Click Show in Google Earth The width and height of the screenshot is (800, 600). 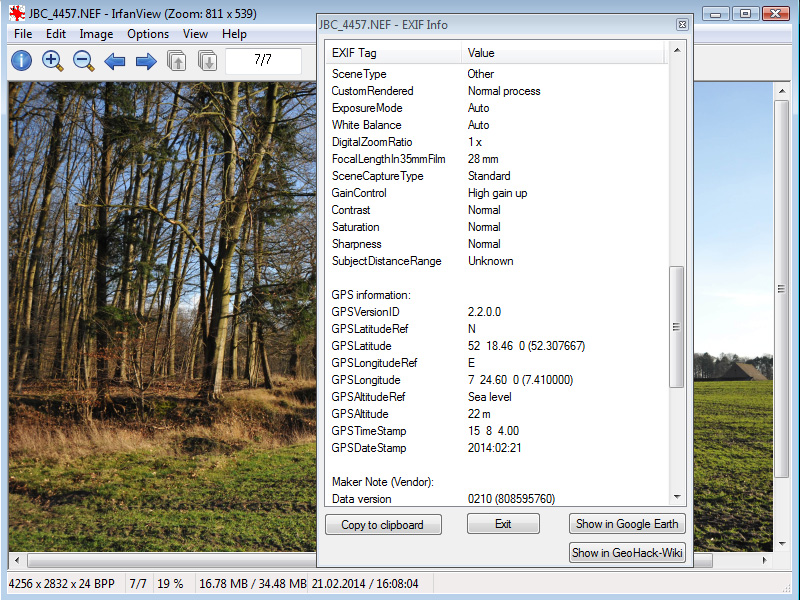[x=627, y=524]
